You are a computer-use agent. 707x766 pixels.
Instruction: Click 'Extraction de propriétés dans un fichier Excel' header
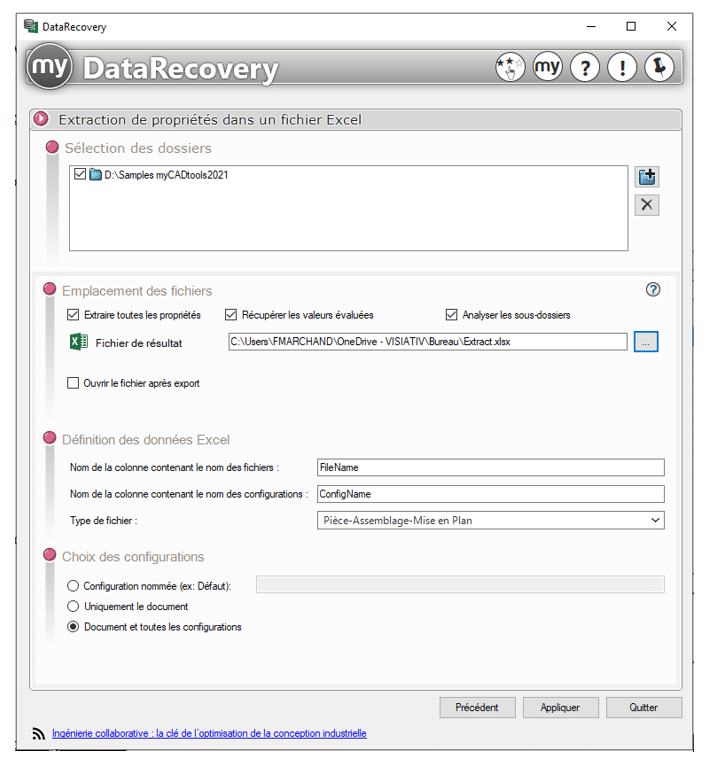(210, 120)
